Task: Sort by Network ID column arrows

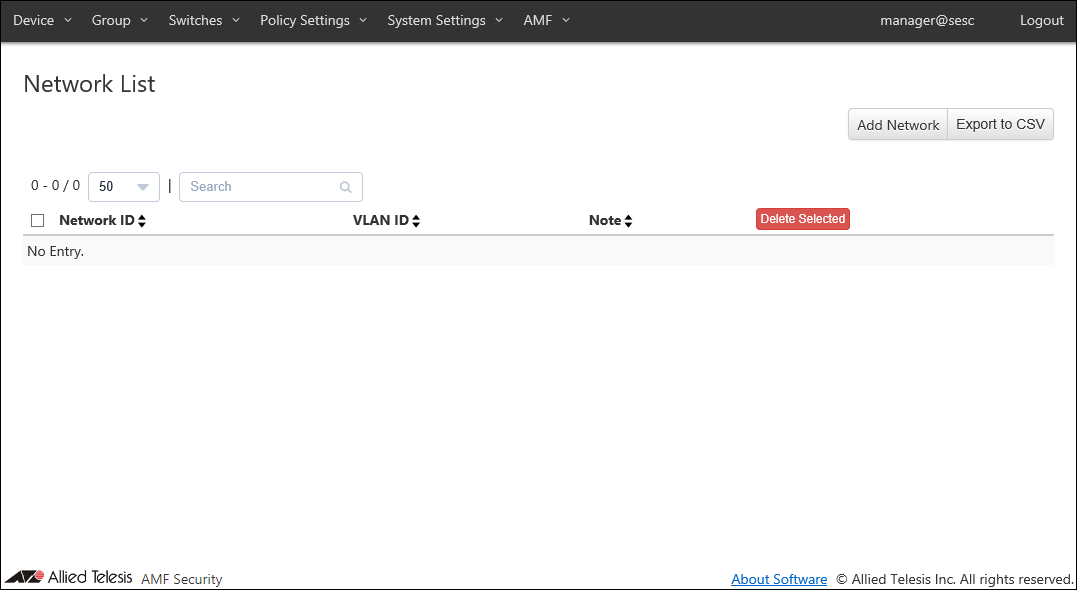Action: pyautogui.click(x=142, y=221)
